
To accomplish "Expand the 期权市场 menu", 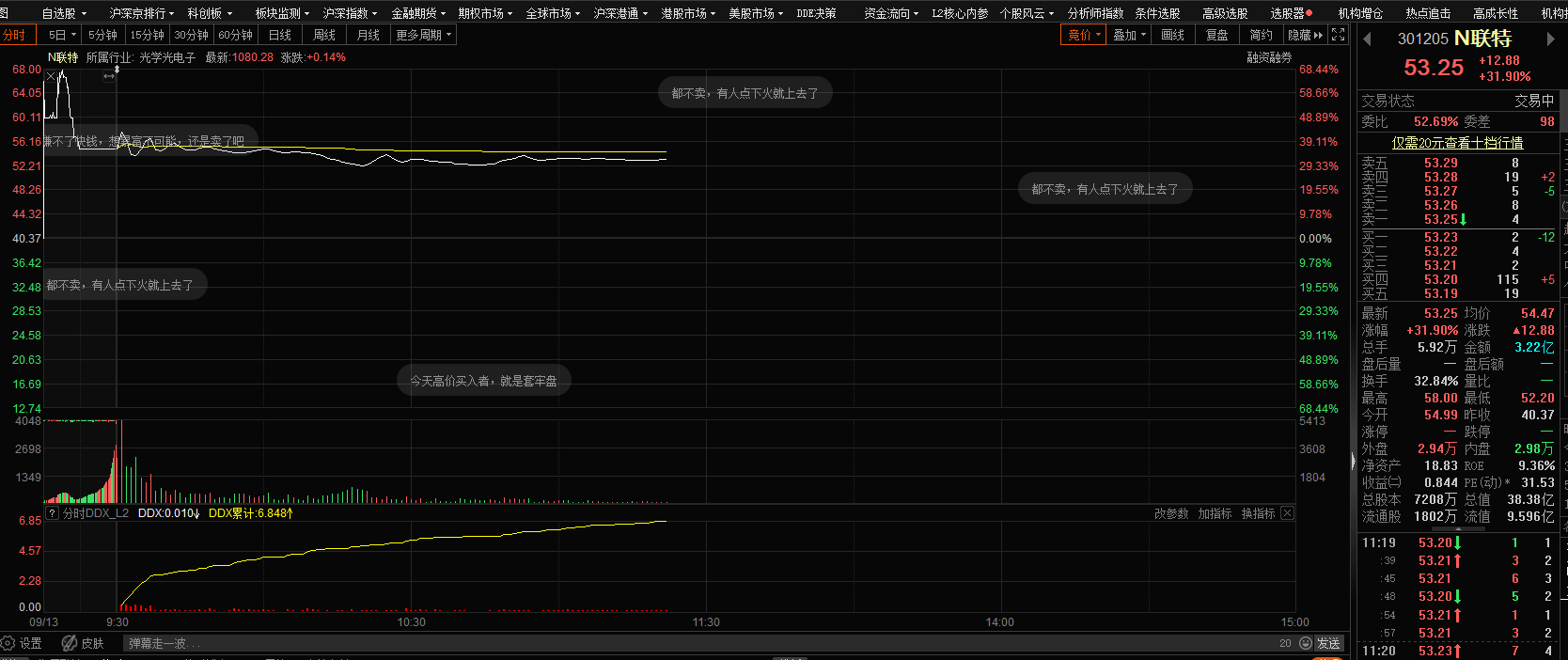I will point(485,13).
